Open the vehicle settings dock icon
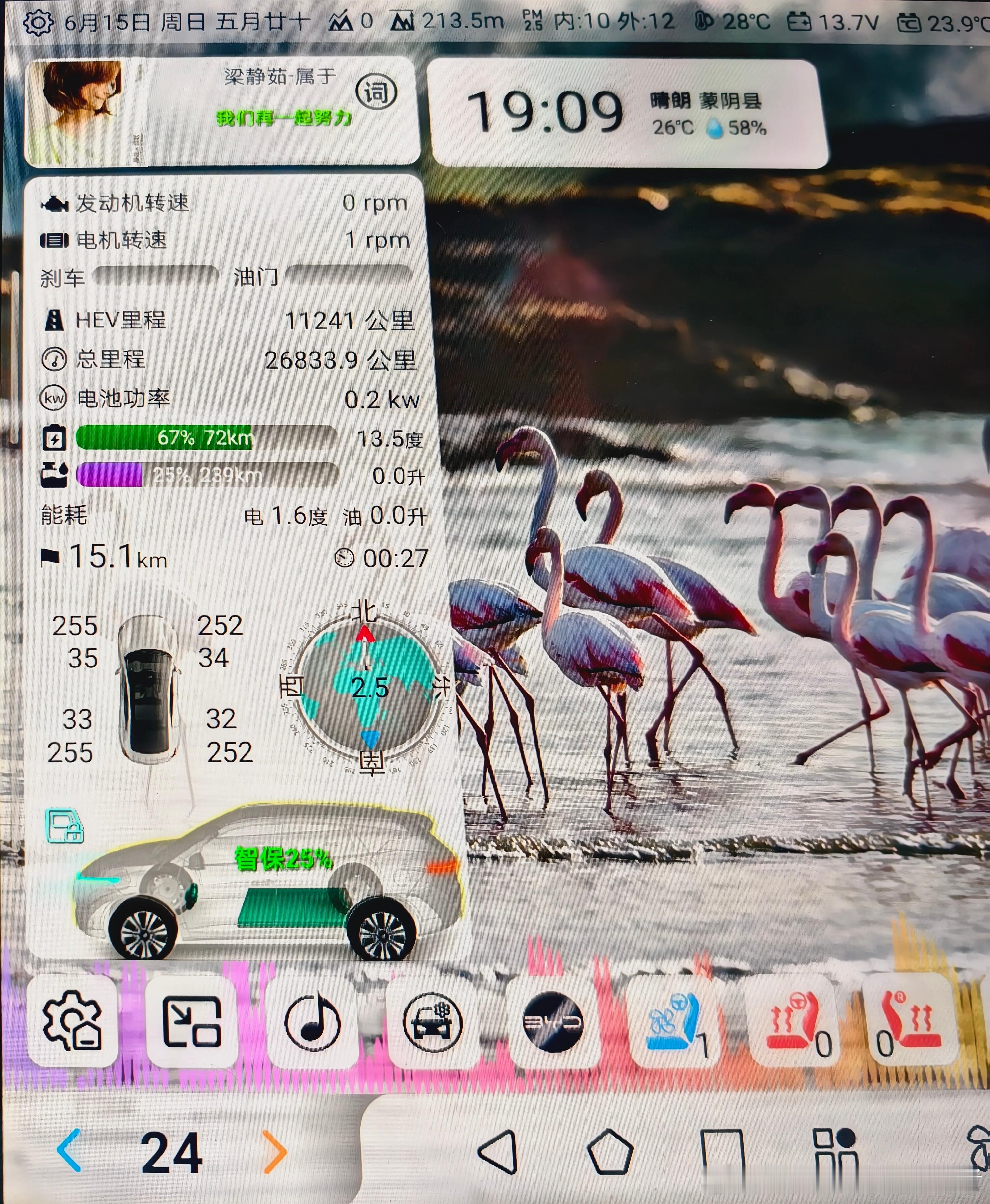990x1204 pixels. pyautogui.click(x=72, y=1021)
